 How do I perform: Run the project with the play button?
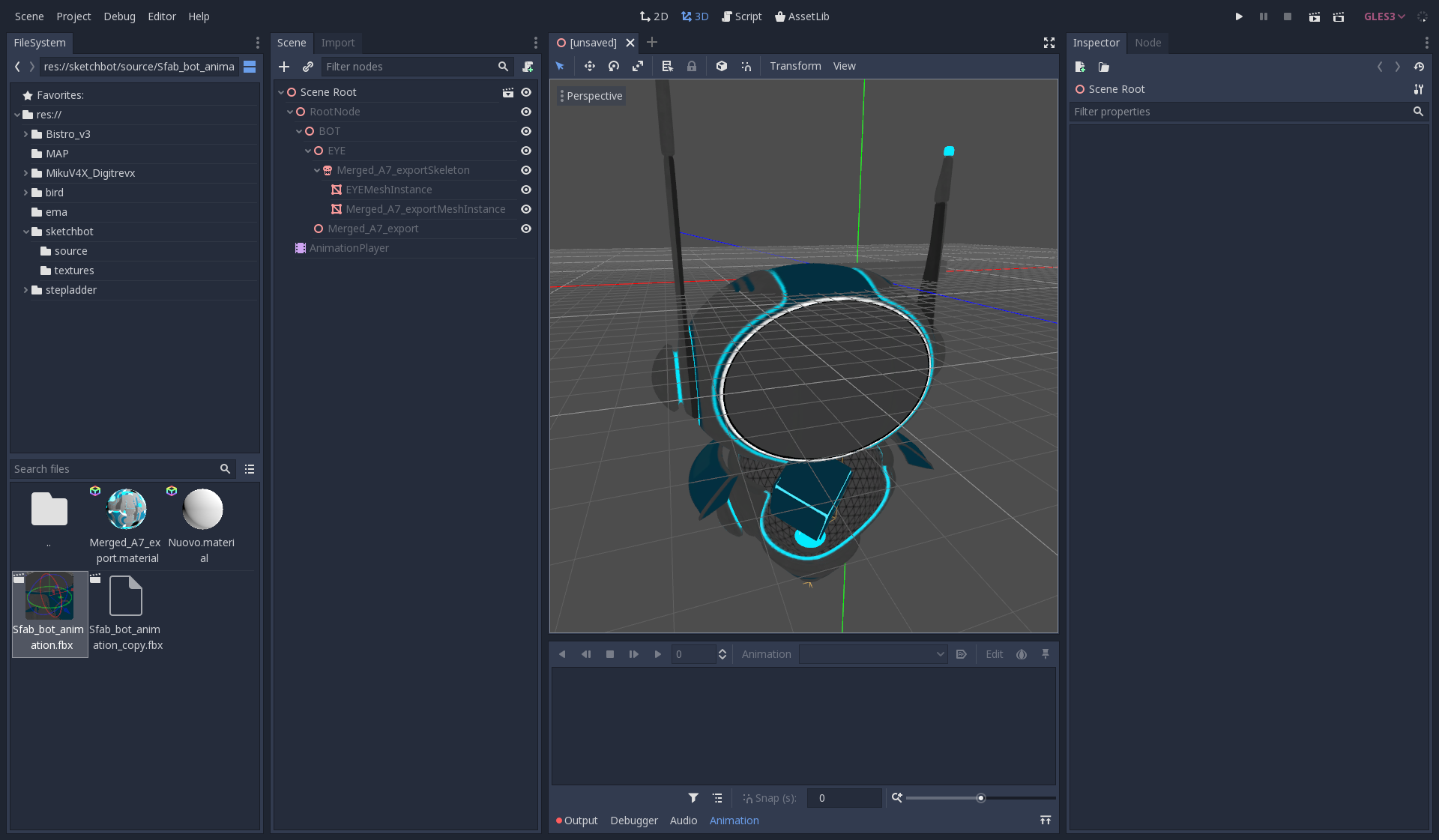pyautogui.click(x=1238, y=16)
